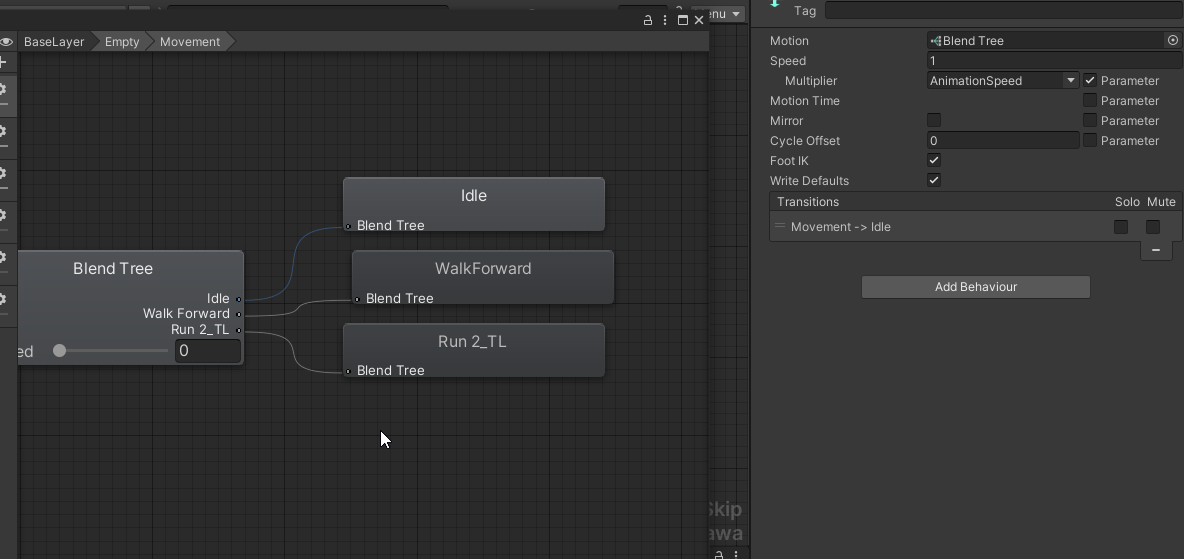1184x559 pixels.
Task: Click the Blend Tree icon in the Motion field
Action: point(936,41)
